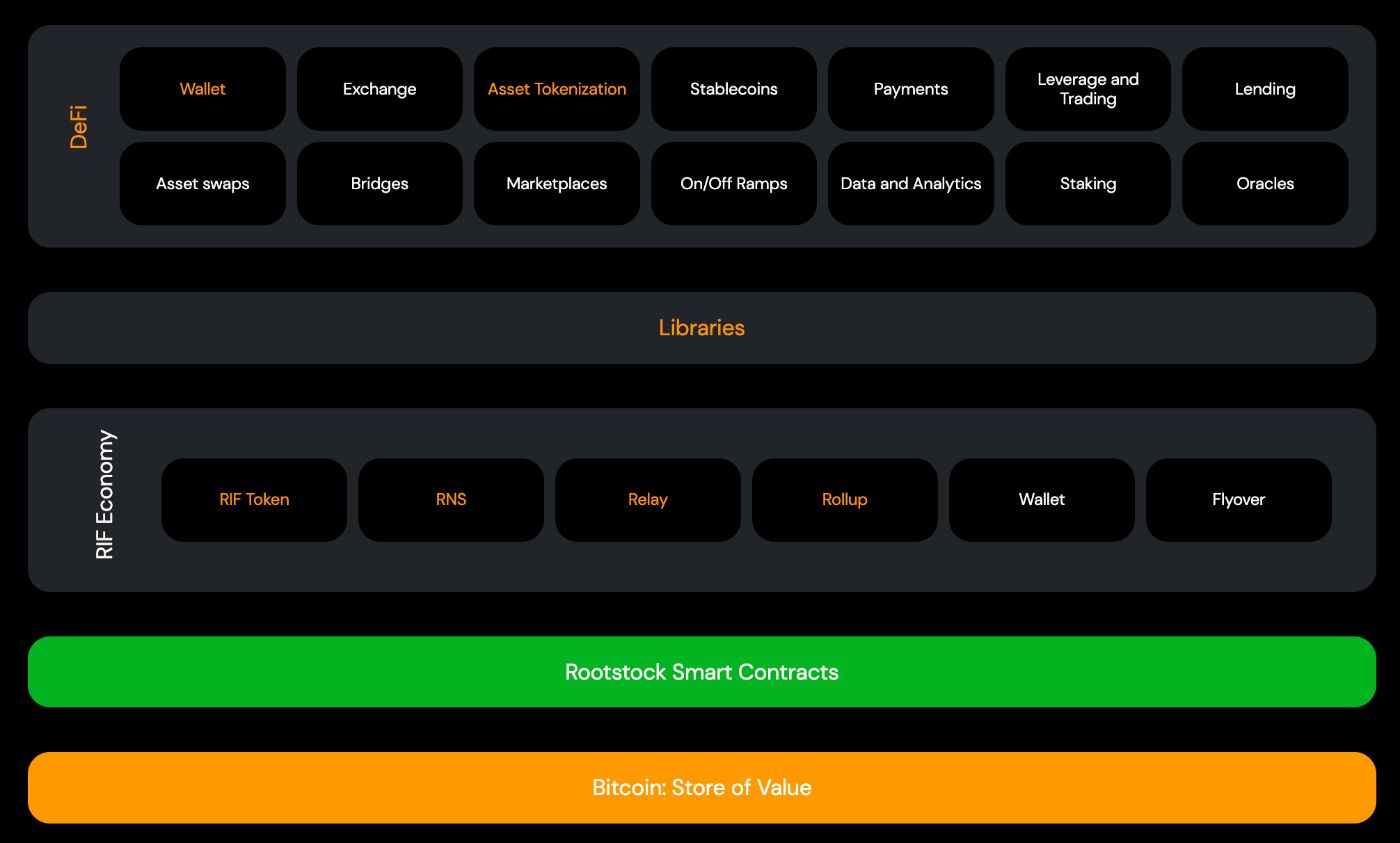Open the Lending box
The image size is (1400, 843).
click(x=1265, y=89)
